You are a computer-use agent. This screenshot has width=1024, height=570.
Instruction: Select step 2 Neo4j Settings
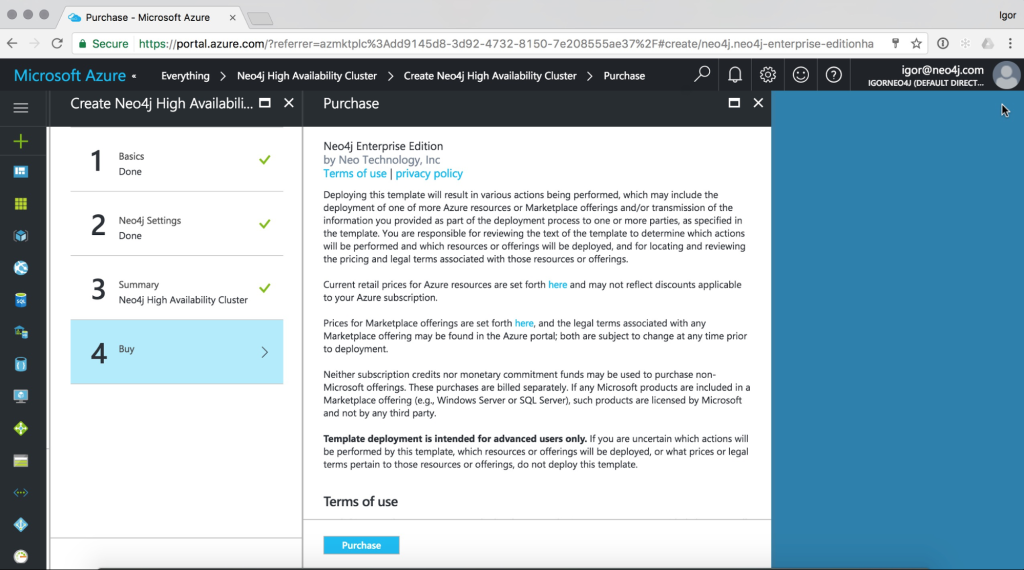click(x=177, y=224)
